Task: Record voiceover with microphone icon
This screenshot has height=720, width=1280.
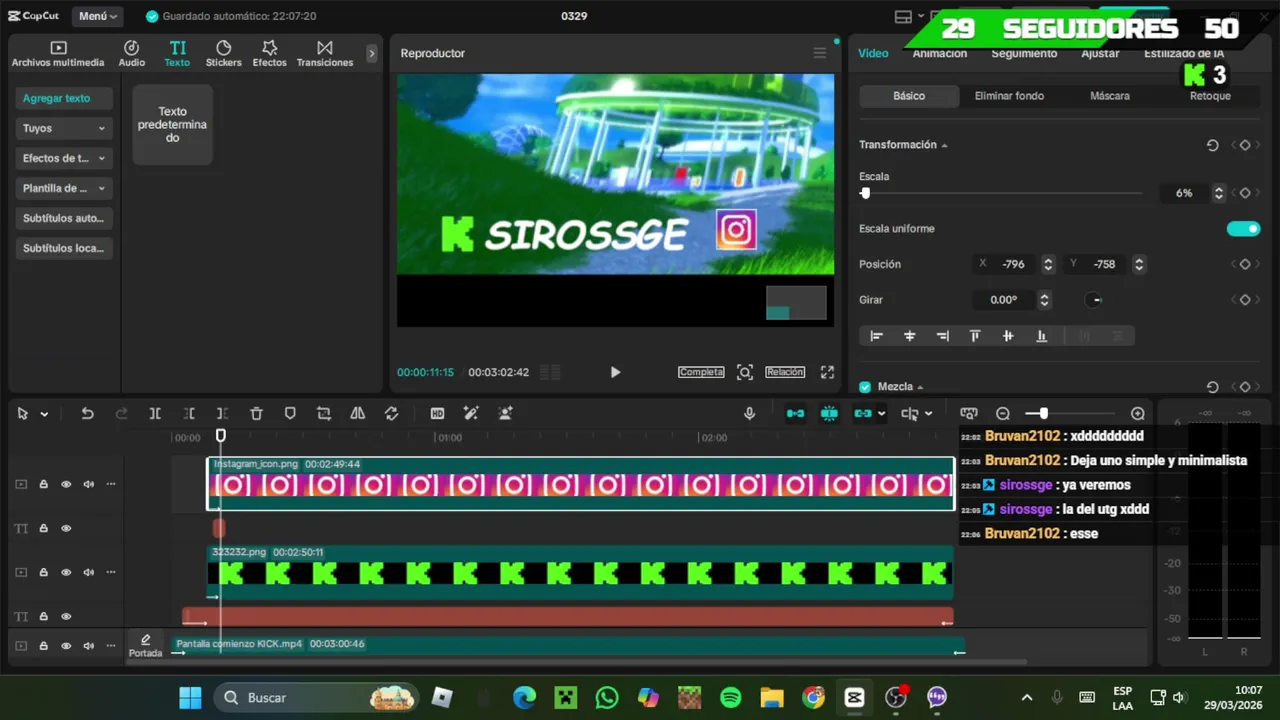Action: pos(749,413)
